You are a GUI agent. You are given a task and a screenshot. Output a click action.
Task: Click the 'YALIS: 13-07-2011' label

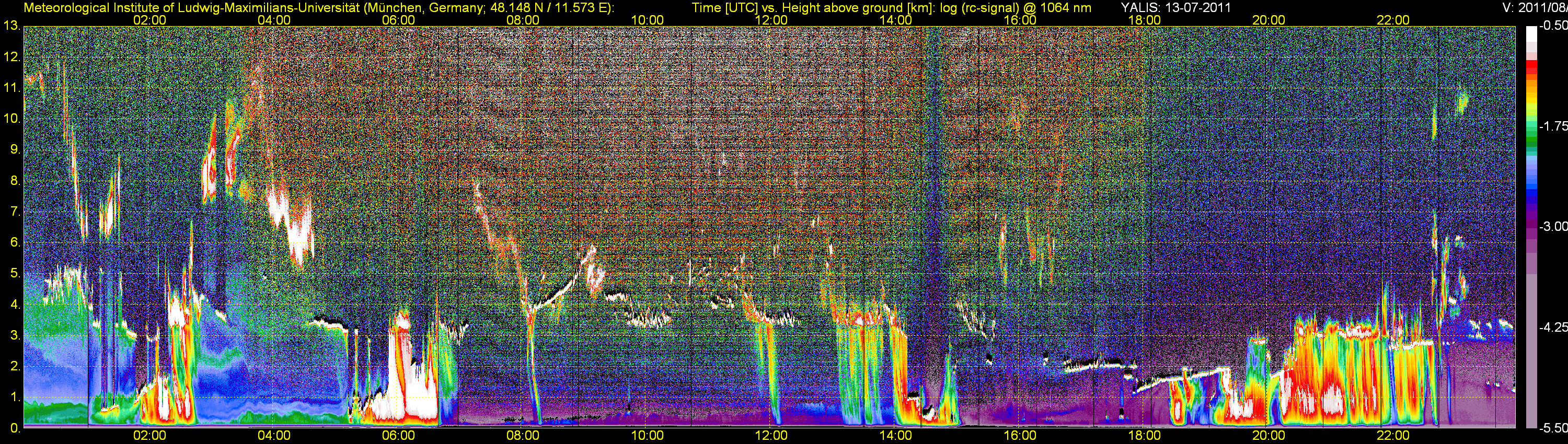(1176, 8)
